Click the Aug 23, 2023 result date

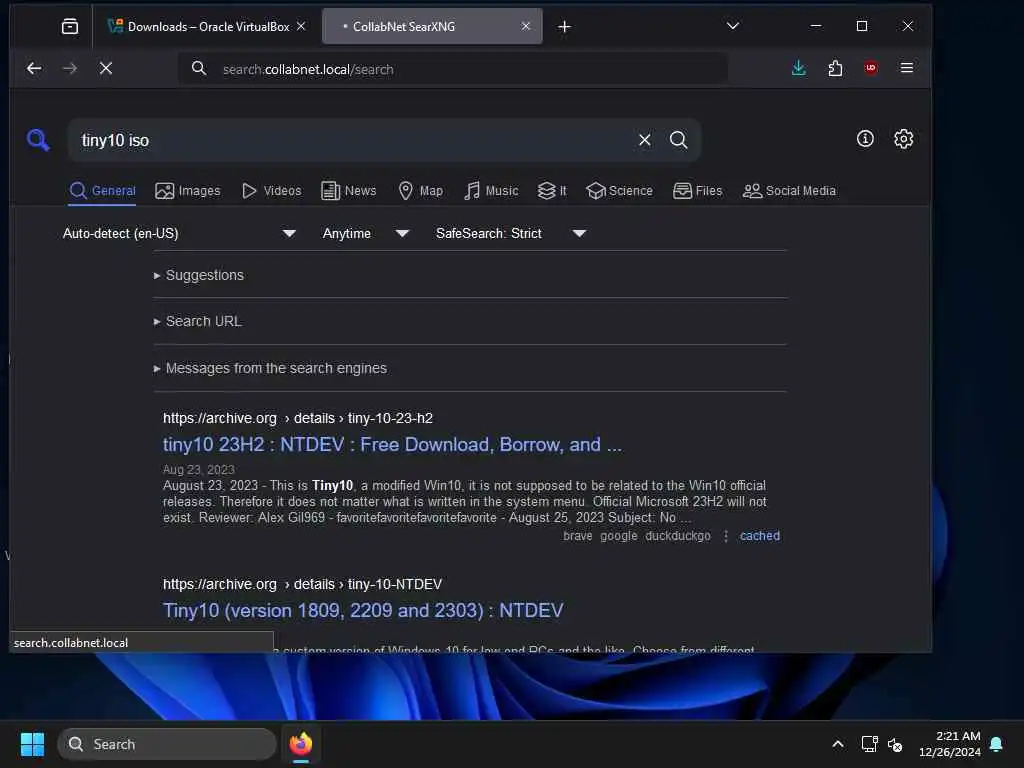pyautogui.click(x=199, y=470)
